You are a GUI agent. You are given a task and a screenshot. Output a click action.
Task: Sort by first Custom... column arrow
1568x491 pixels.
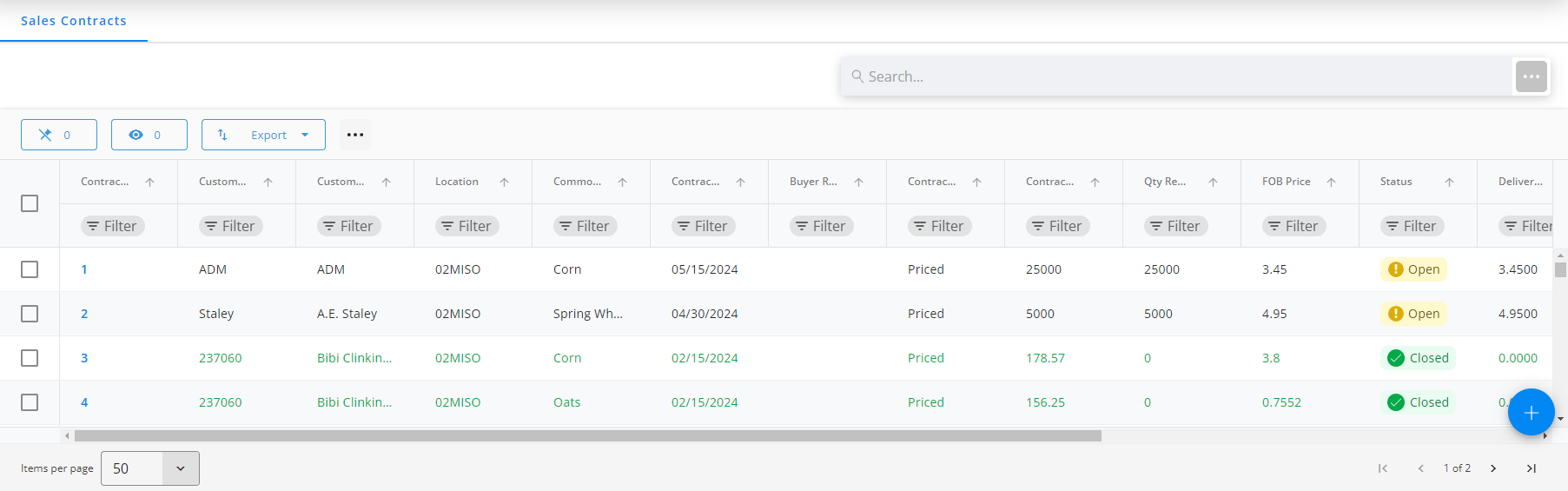point(268,182)
